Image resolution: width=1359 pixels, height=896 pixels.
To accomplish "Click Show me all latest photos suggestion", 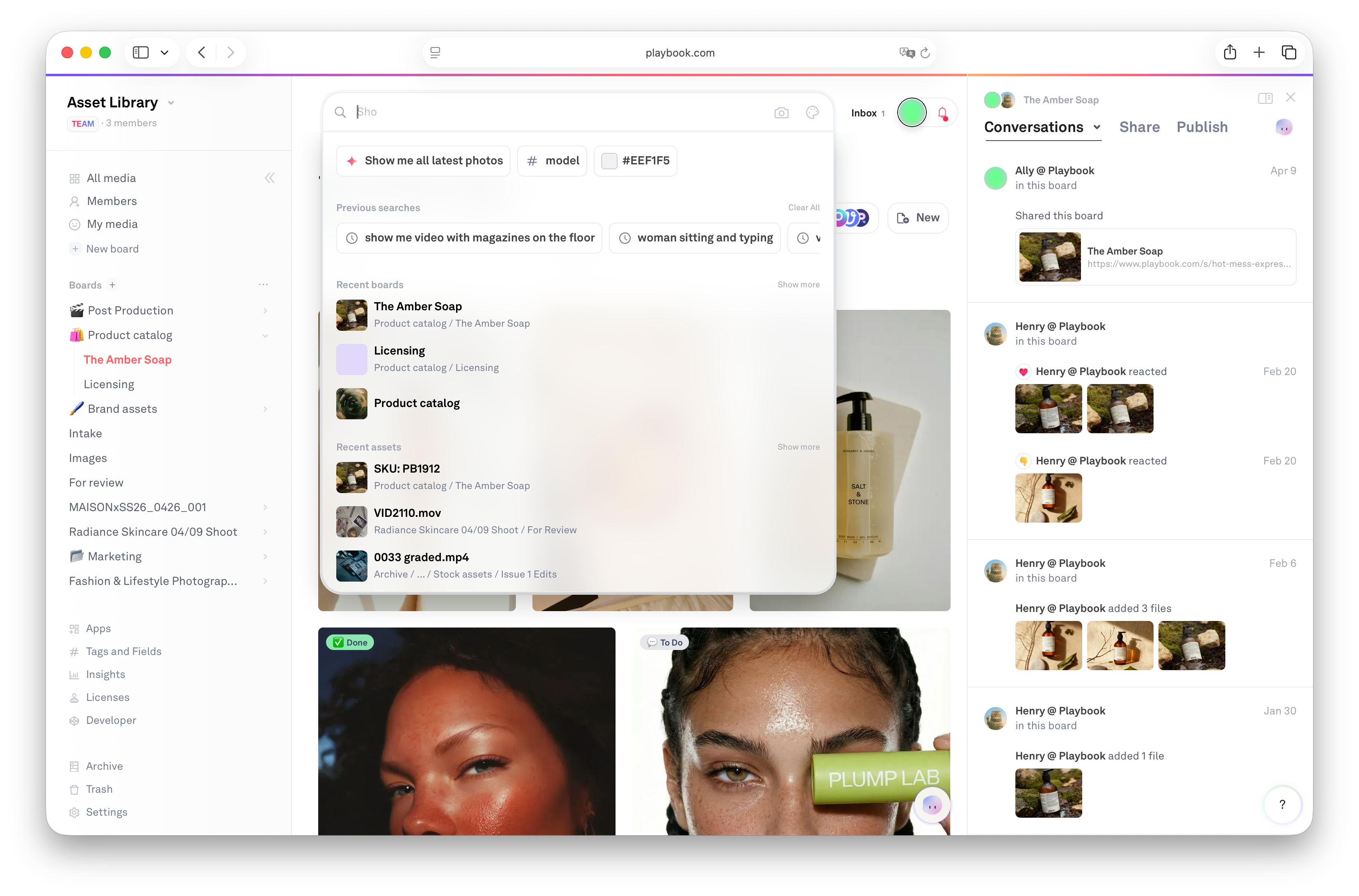I will click(x=423, y=161).
